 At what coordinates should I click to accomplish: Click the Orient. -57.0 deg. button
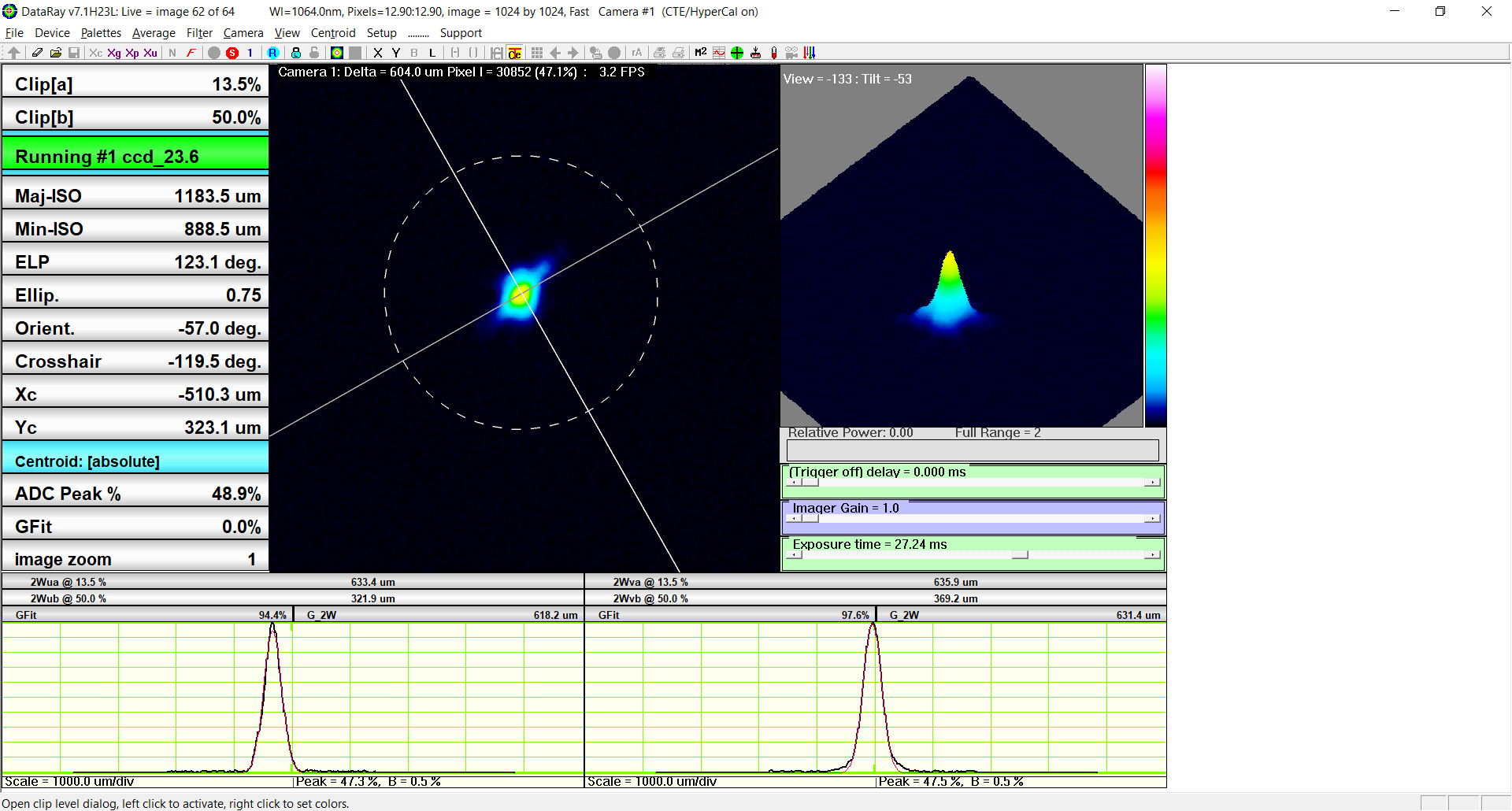pos(135,327)
